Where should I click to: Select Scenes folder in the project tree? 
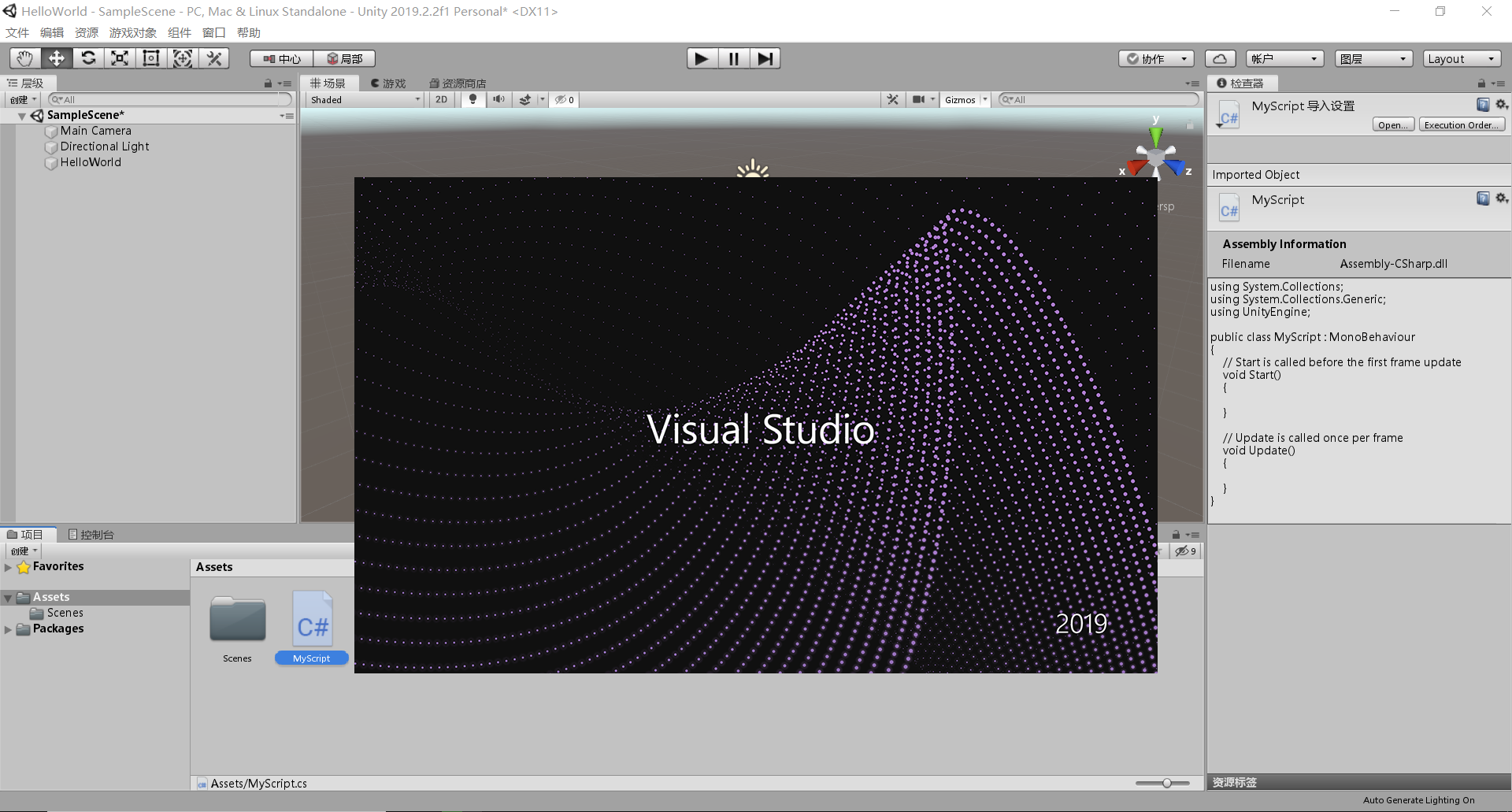pos(65,613)
